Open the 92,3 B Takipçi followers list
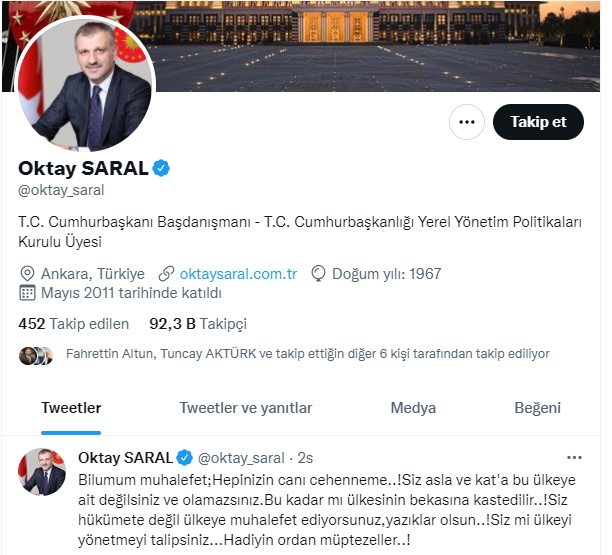Viewport: 612px width, 555px height. [198, 324]
